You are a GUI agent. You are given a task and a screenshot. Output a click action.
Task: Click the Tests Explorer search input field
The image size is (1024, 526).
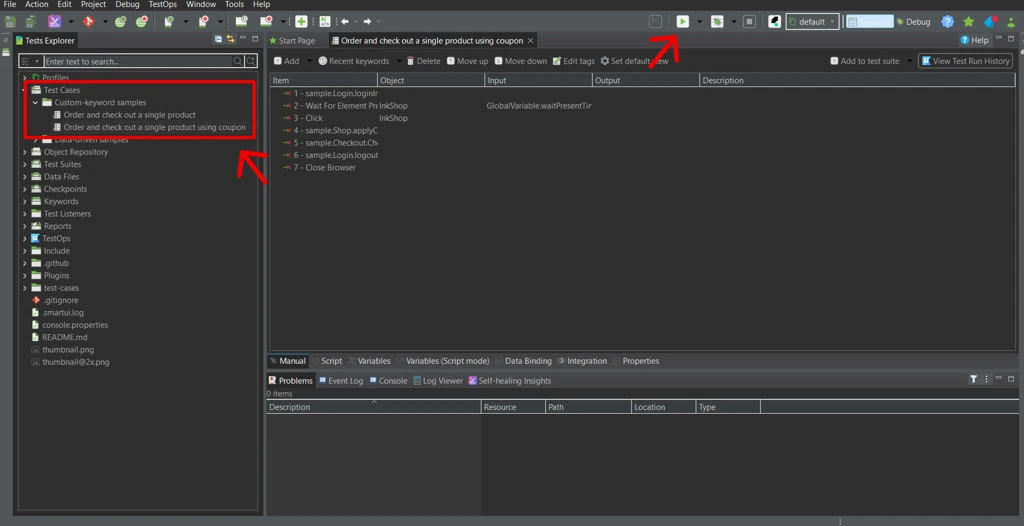tap(138, 61)
